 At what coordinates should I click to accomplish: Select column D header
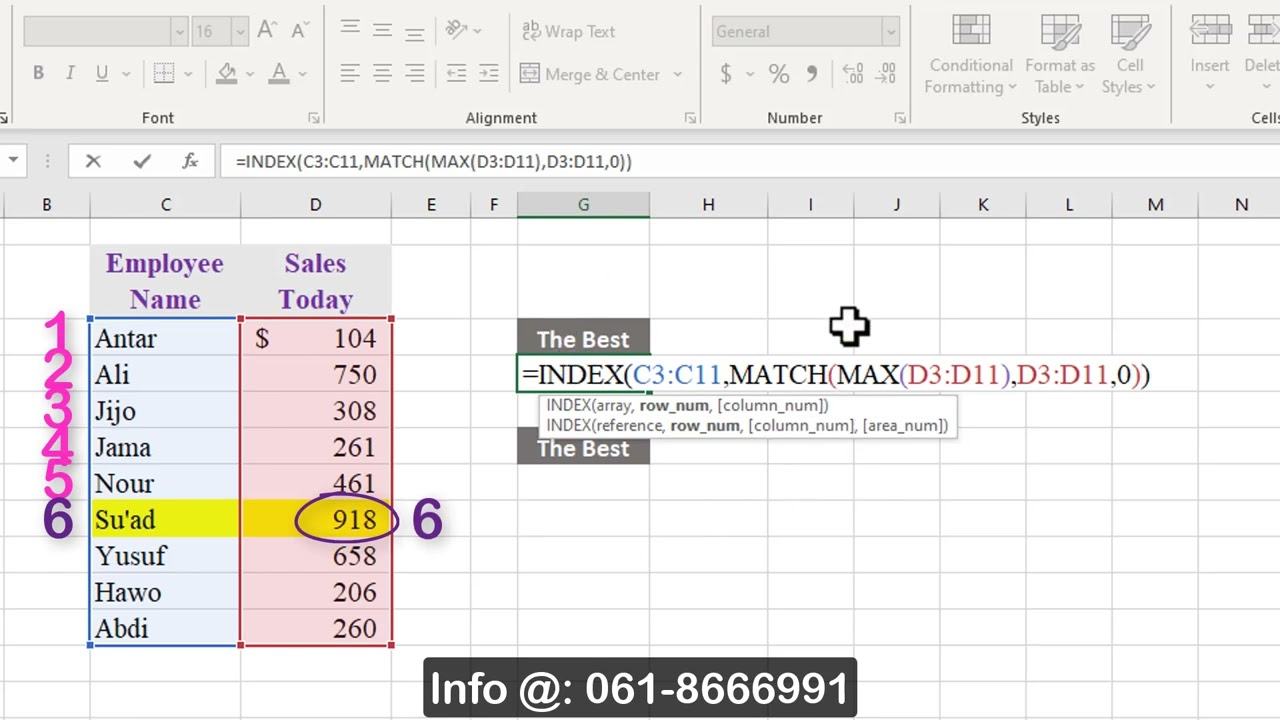tap(315, 204)
